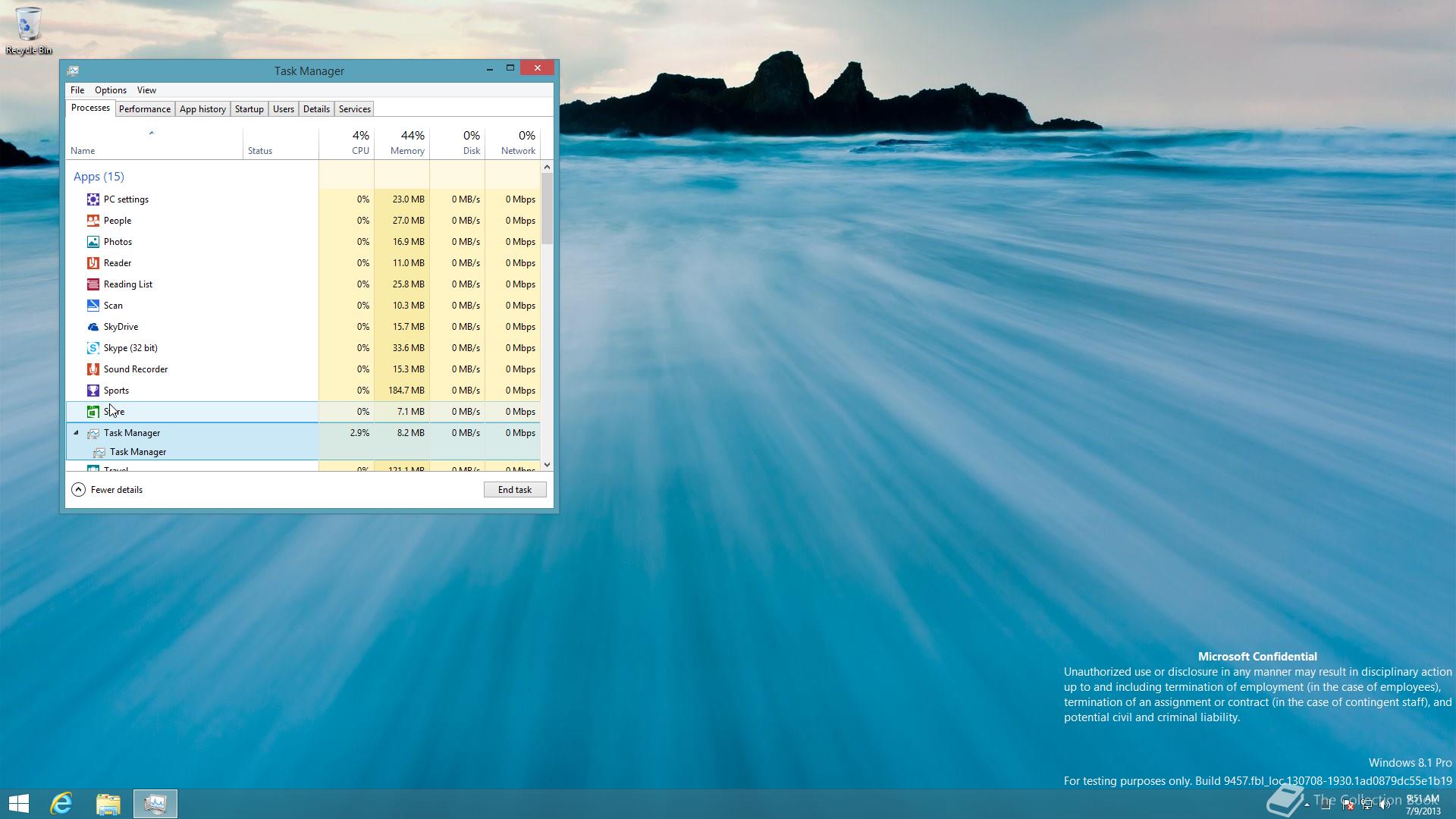Show hidden tray icons arrow

[1307, 805]
